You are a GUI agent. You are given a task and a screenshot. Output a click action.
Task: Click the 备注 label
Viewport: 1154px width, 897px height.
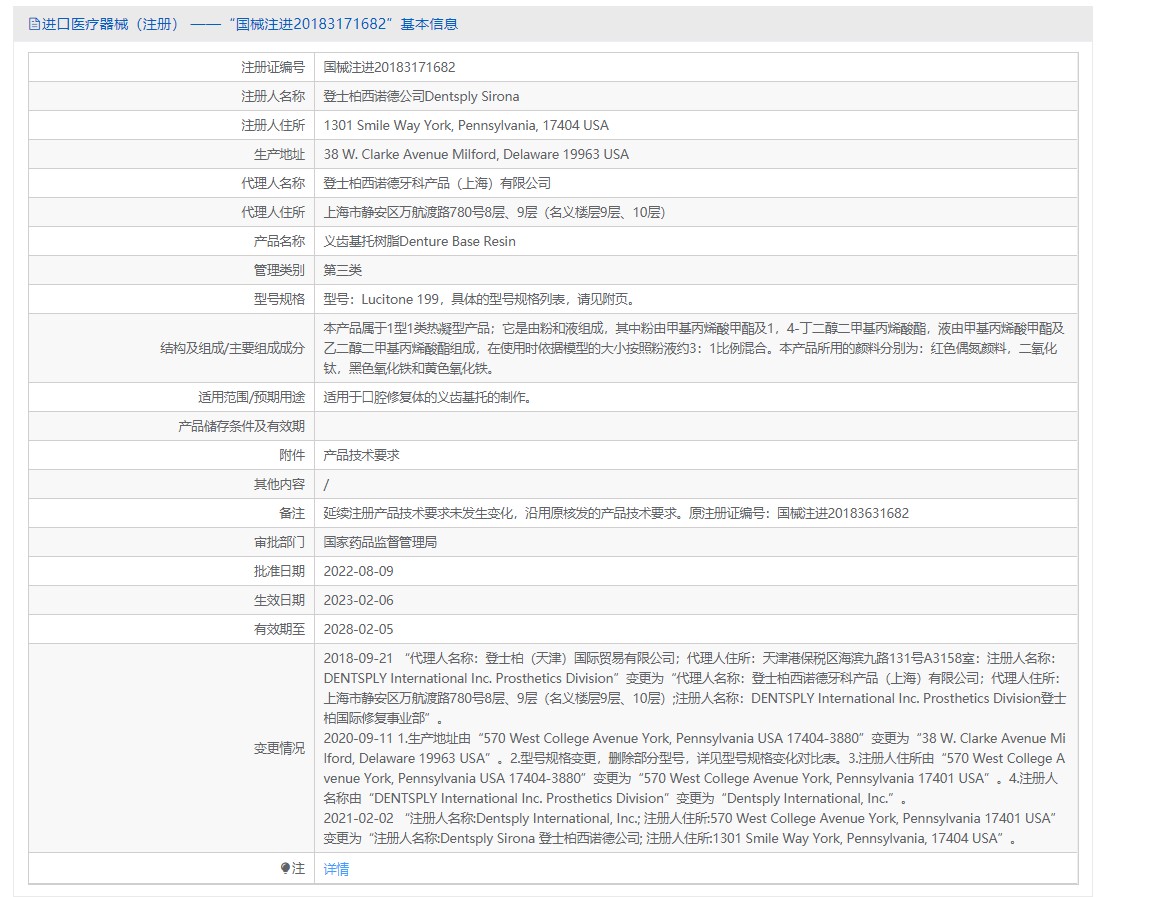(291, 513)
